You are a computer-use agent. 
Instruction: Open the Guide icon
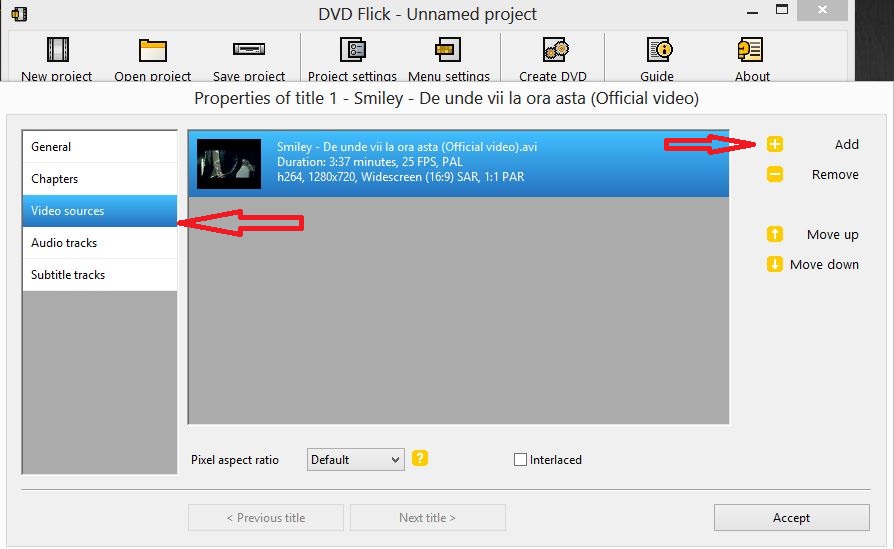pyautogui.click(x=657, y=50)
